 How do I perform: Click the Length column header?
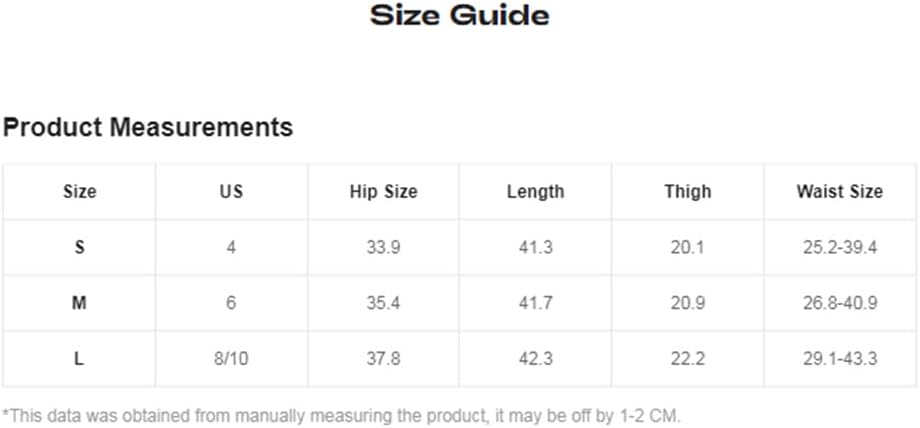[535, 191]
